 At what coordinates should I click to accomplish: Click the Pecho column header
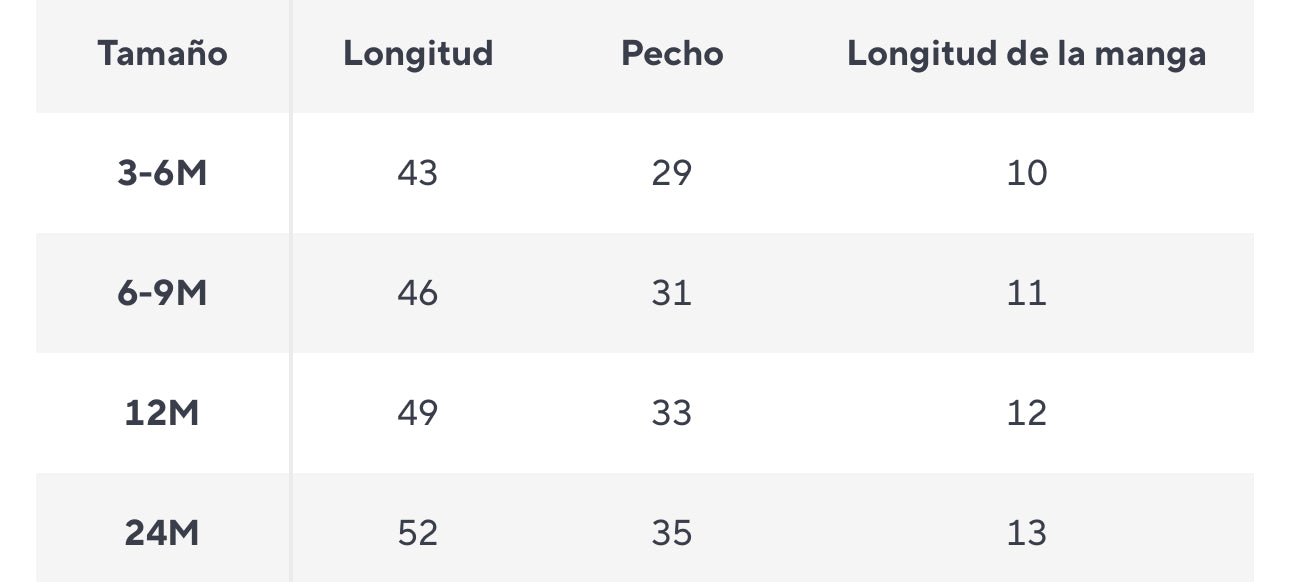pos(671,53)
